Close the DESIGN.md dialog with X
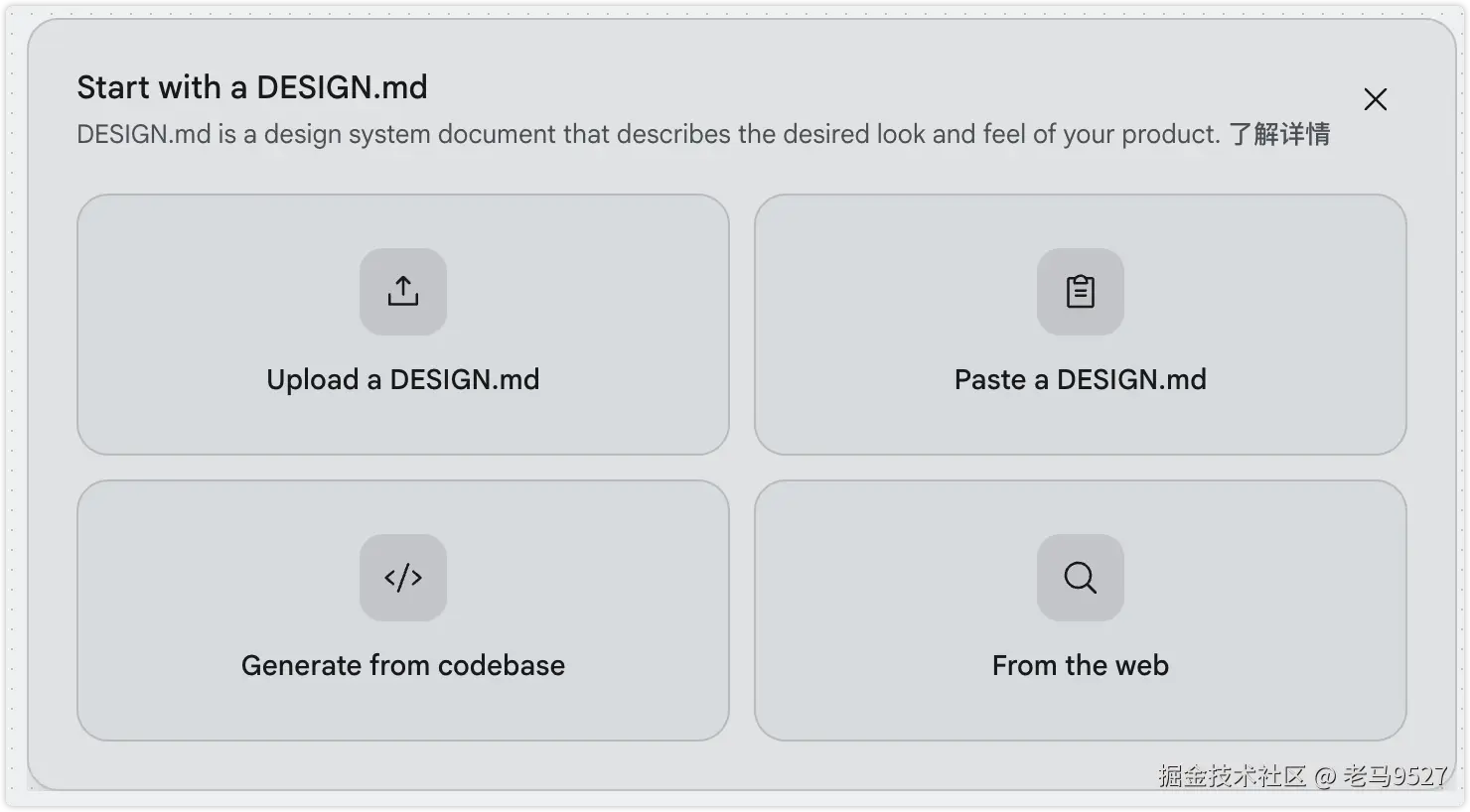The image size is (1470, 812). pyautogui.click(x=1376, y=99)
